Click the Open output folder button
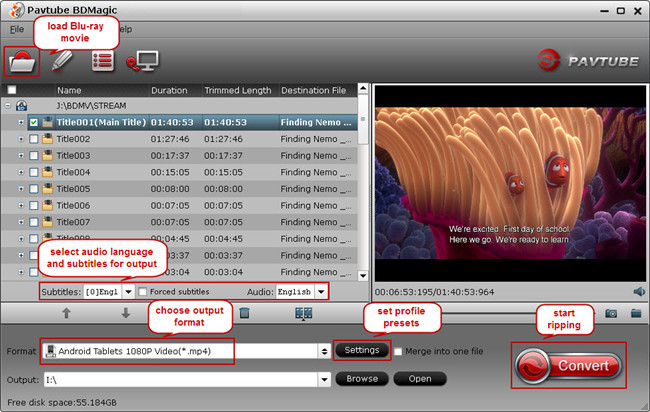The height and width of the screenshot is (412, 650). tap(420, 379)
